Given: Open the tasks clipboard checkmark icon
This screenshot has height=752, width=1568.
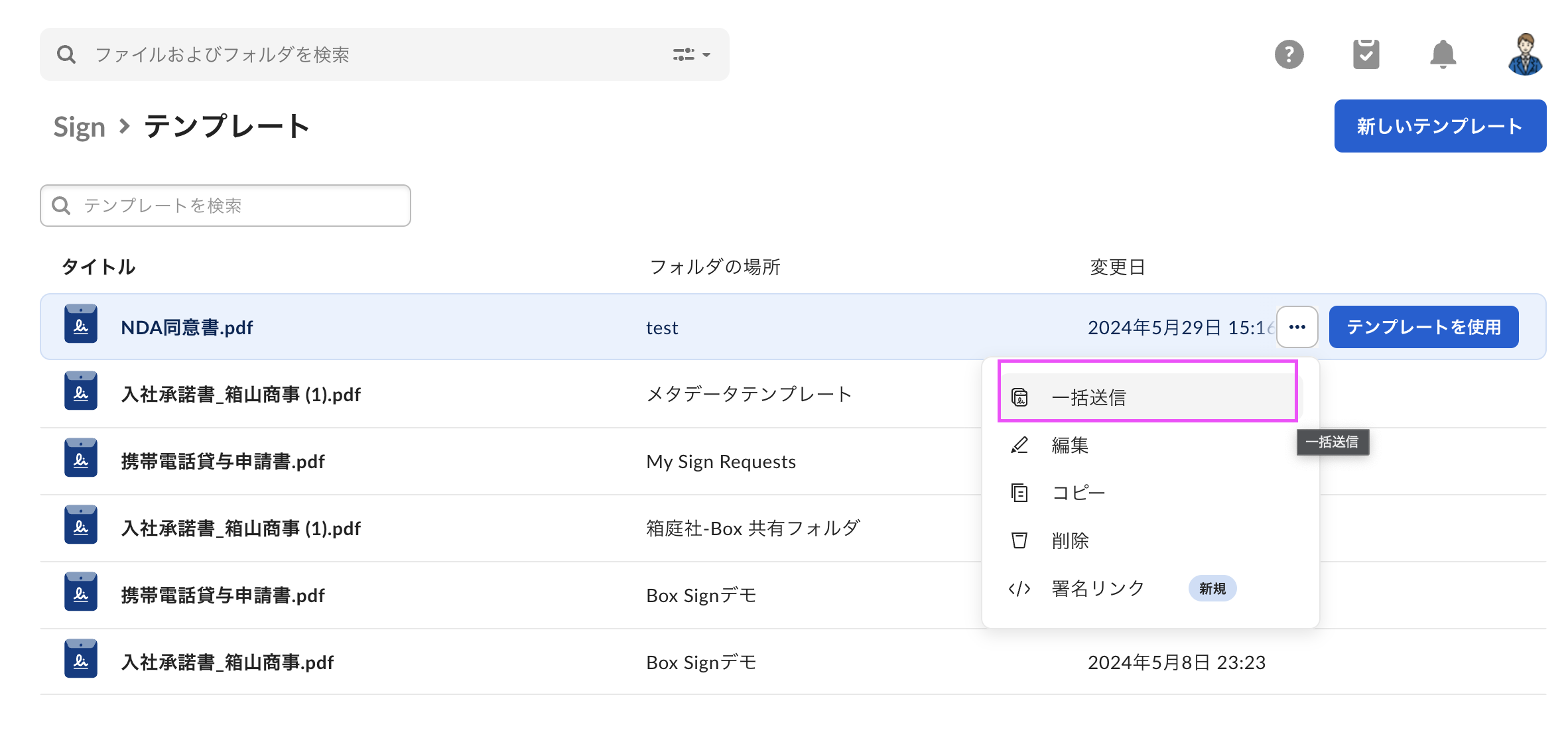Looking at the screenshot, I should click(1366, 54).
